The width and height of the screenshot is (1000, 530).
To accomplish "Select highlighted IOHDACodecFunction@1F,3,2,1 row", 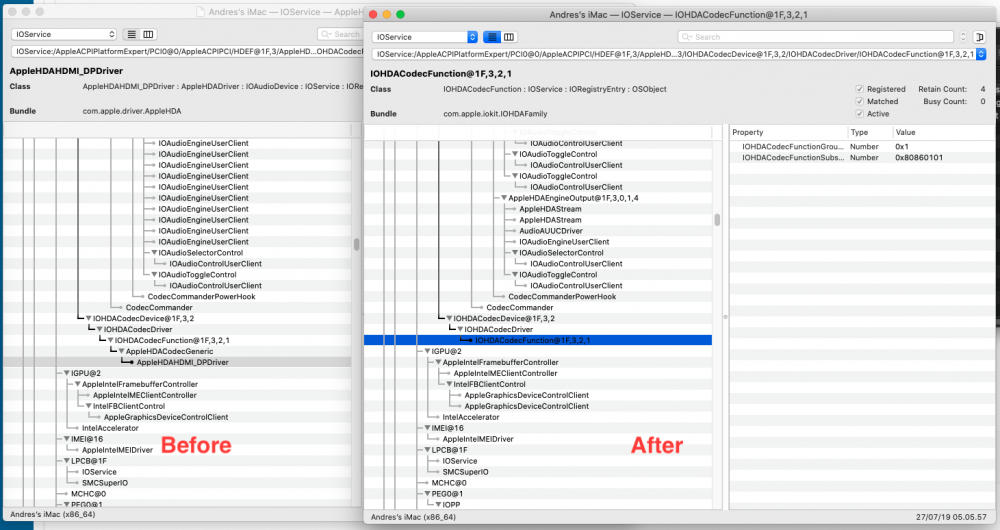I will click(538, 341).
